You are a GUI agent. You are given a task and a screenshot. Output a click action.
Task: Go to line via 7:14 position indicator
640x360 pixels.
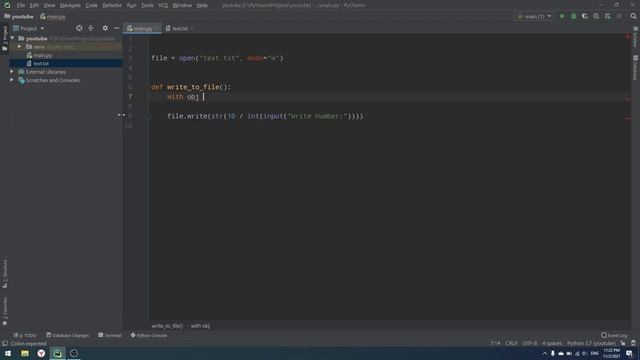coord(495,343)
